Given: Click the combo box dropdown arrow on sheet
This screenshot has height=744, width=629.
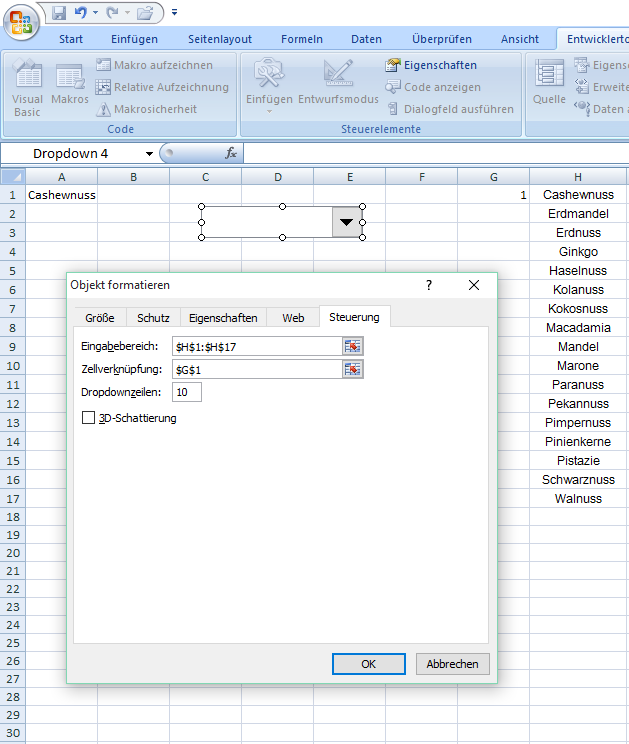Looking at the screenshot, I should pos(347,223).
